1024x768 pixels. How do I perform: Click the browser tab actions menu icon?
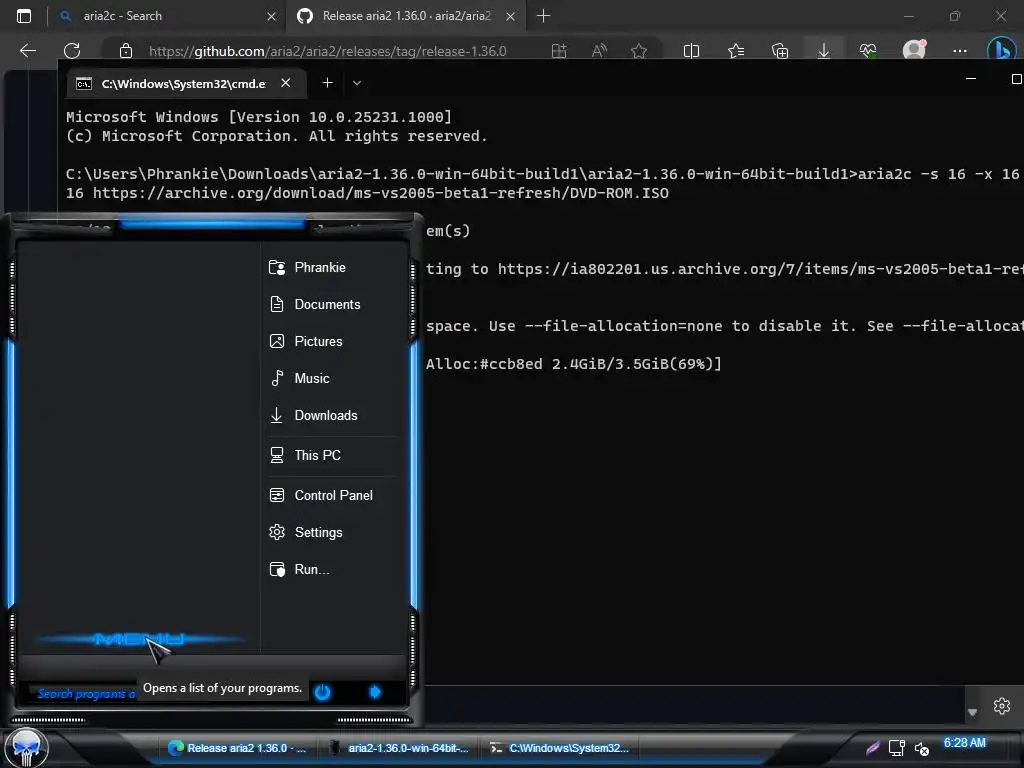[x=24, y=16]
